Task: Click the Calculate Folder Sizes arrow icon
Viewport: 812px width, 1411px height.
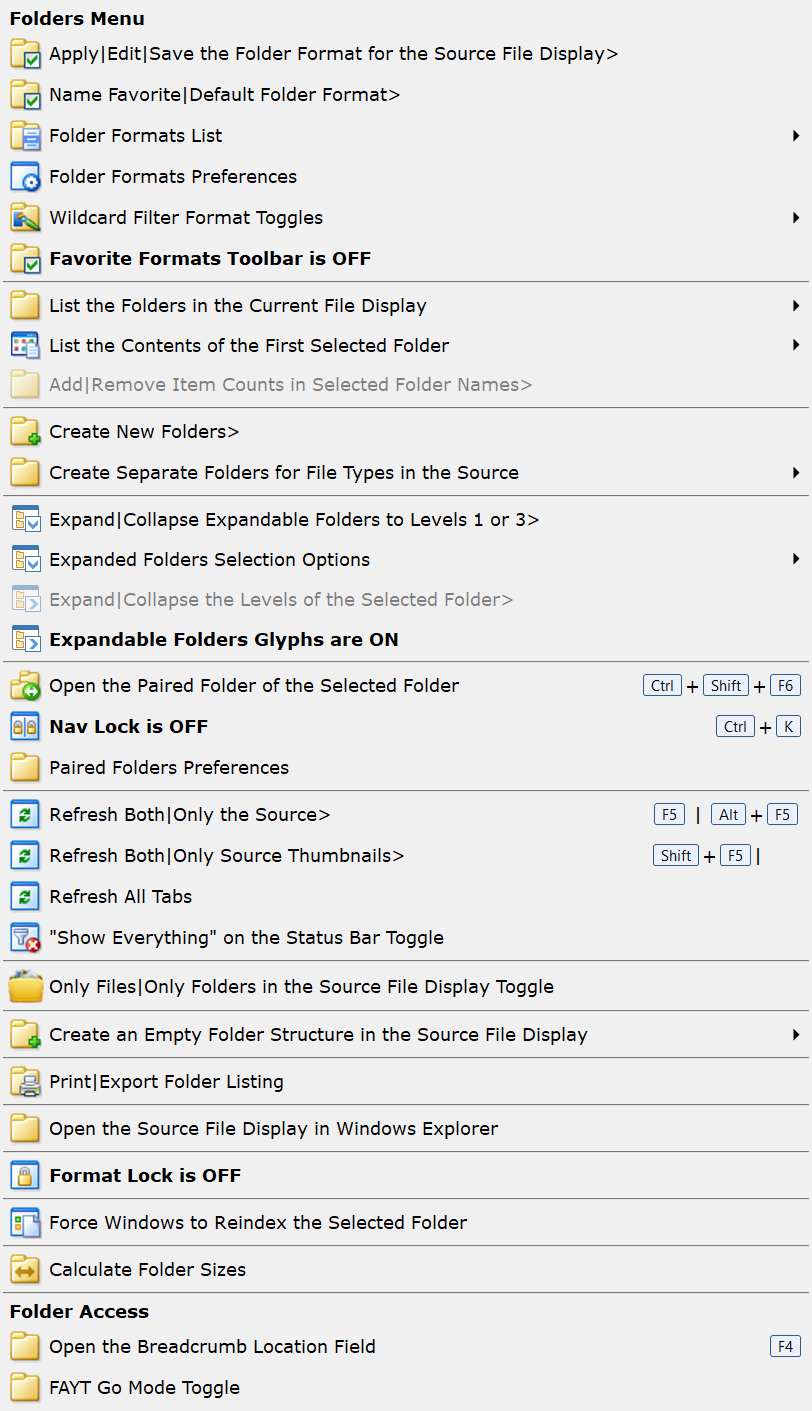Action: pos(24,1270)
